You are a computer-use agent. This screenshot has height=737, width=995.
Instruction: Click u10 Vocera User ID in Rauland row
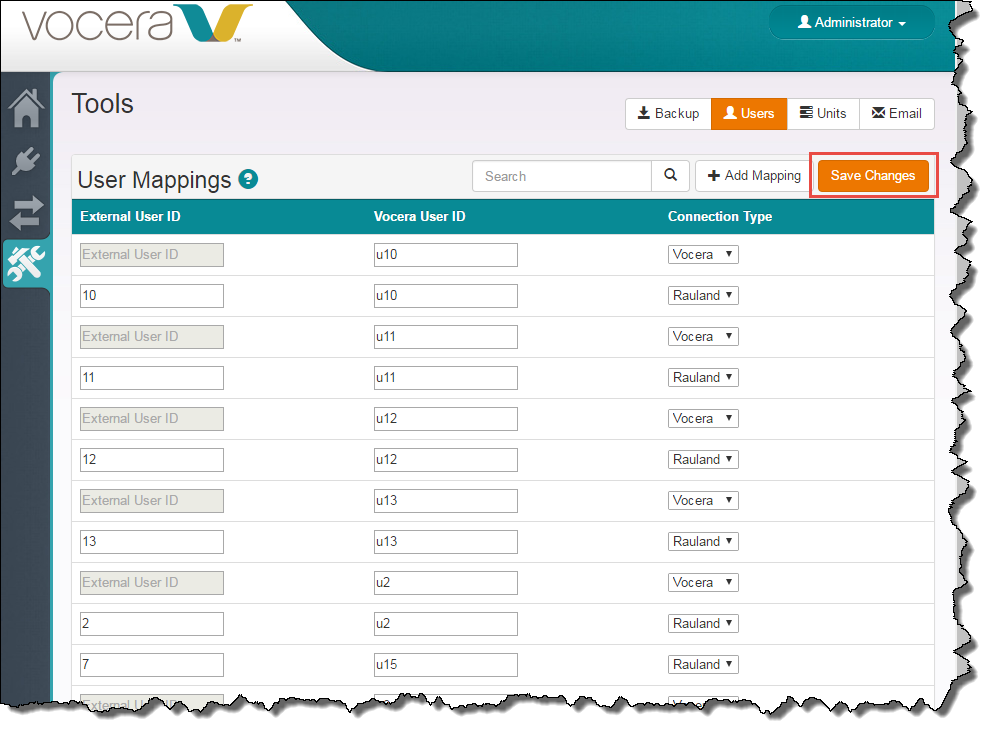(x=445, y=296)
